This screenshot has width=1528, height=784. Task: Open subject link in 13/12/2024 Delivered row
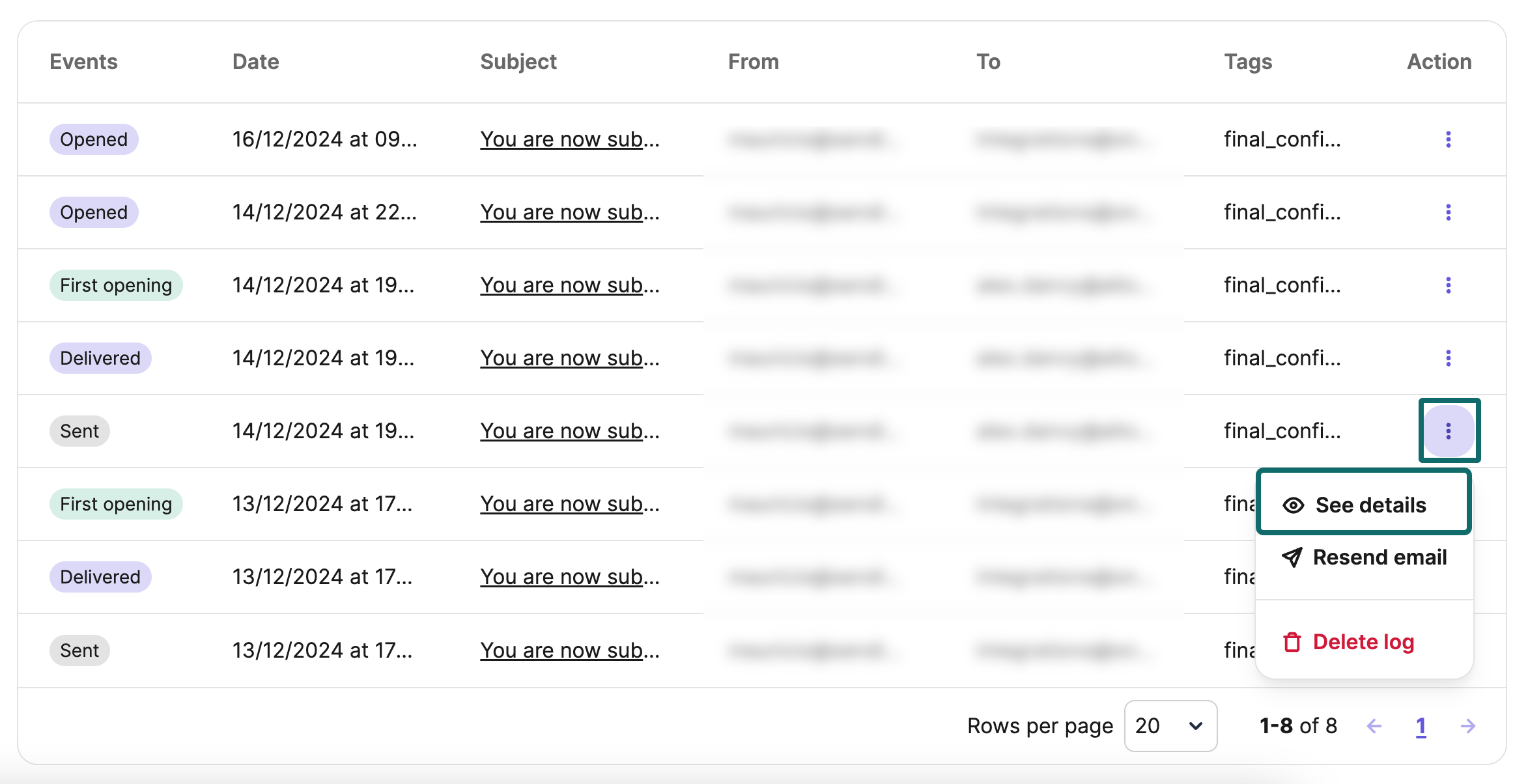[x=570, y=577]
